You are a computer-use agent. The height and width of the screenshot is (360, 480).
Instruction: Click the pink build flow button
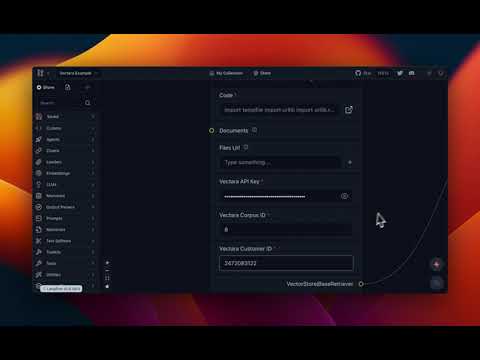point(437,264)
